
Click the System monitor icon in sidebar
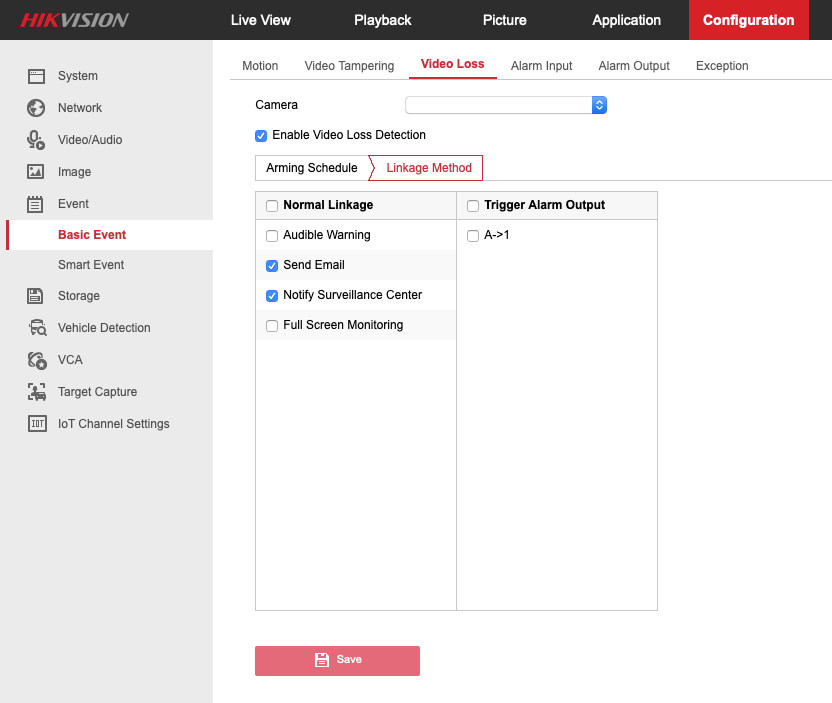(36, 76)
